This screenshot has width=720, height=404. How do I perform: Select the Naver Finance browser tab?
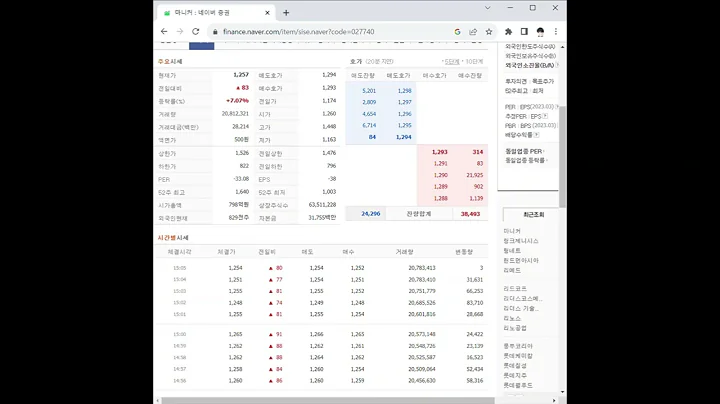coord(216,13)
